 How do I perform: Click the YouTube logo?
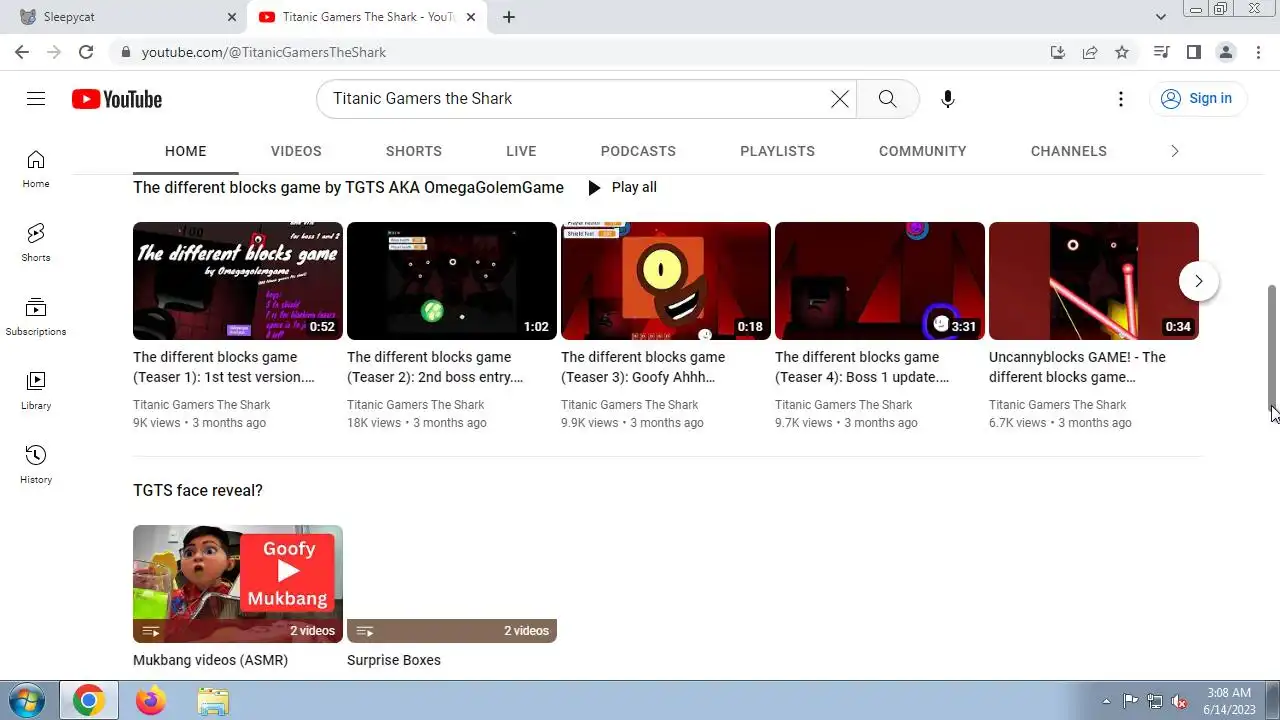pos(117,99)
